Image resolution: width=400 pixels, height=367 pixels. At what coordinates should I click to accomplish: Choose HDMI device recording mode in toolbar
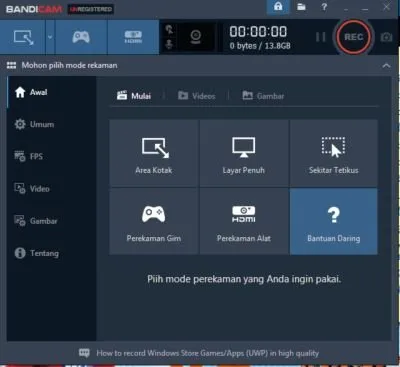133,37
